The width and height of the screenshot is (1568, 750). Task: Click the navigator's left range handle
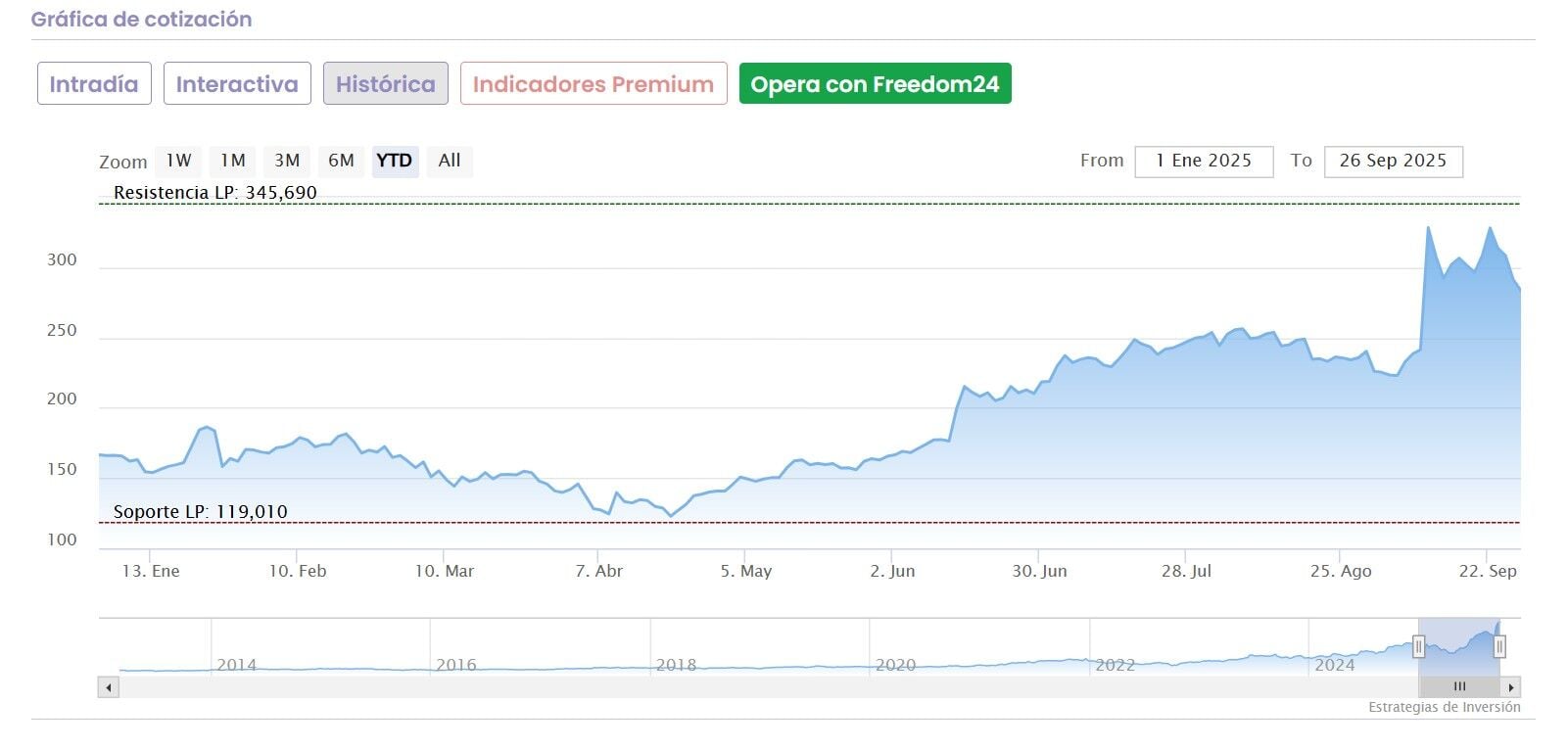point(1418,646)
